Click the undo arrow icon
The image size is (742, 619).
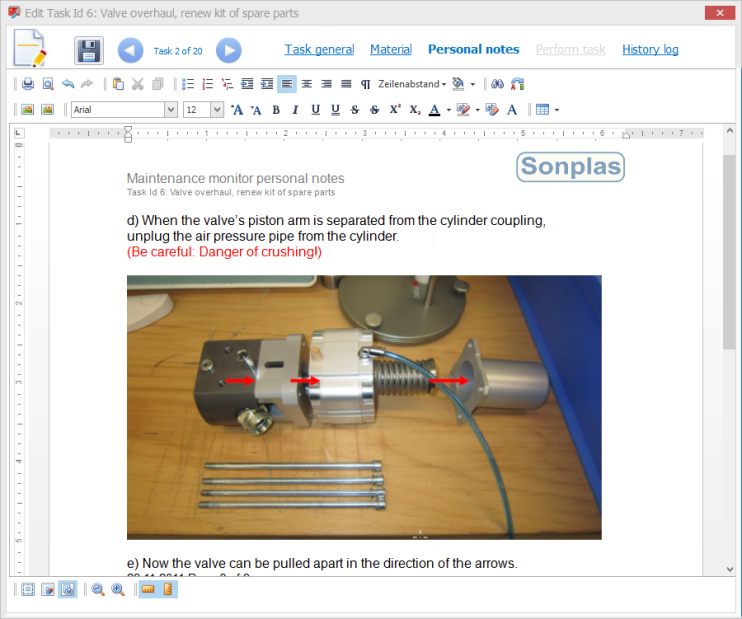click(68, 84)
